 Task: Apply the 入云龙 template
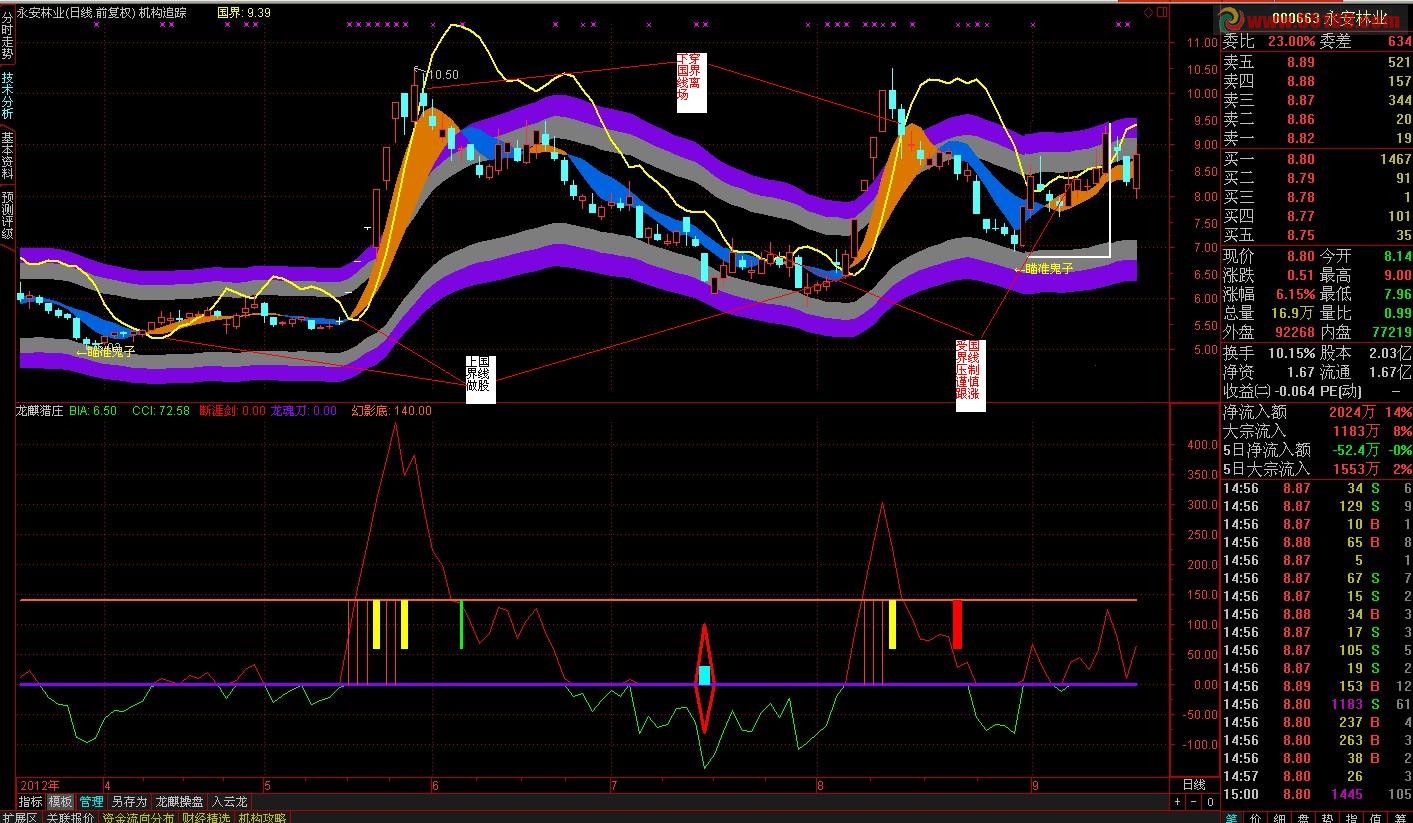[229, 802]
